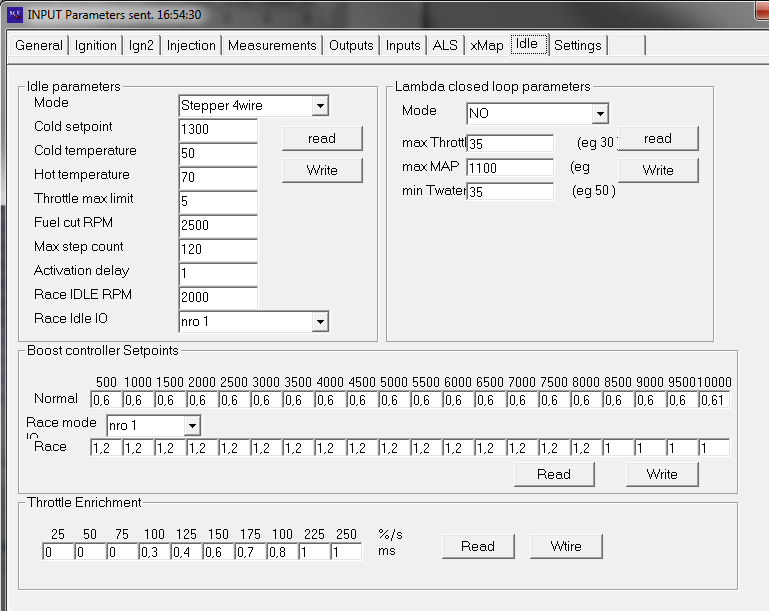
Task: Open the Inputs tab
Action: pyautogui.click(x=403, y=46)
